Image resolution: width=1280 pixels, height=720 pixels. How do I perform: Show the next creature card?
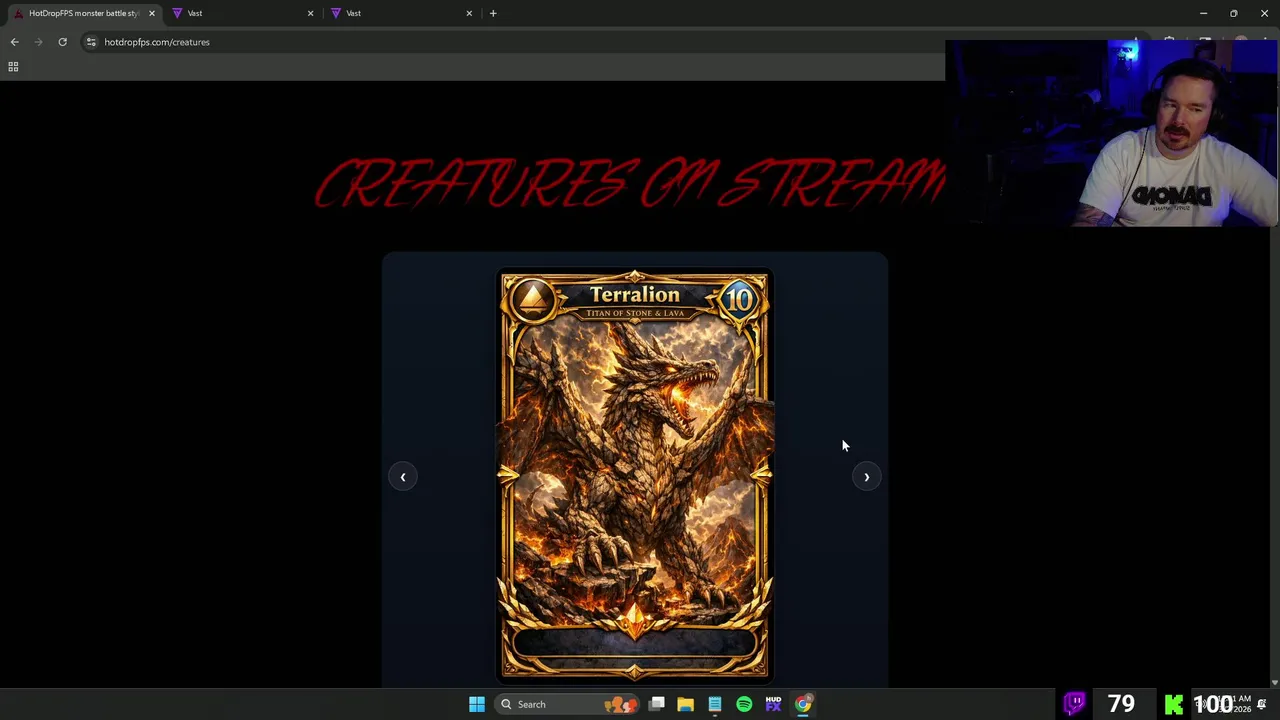[x=866, y=477]
